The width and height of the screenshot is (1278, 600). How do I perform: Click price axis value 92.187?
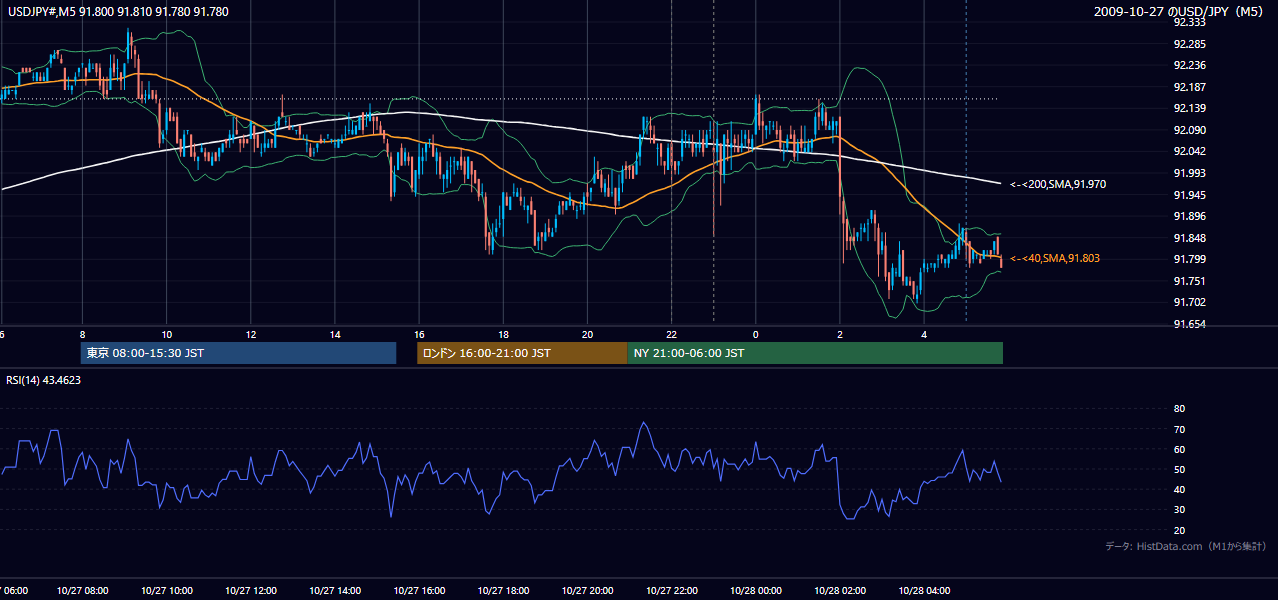tap(1190, 87)
